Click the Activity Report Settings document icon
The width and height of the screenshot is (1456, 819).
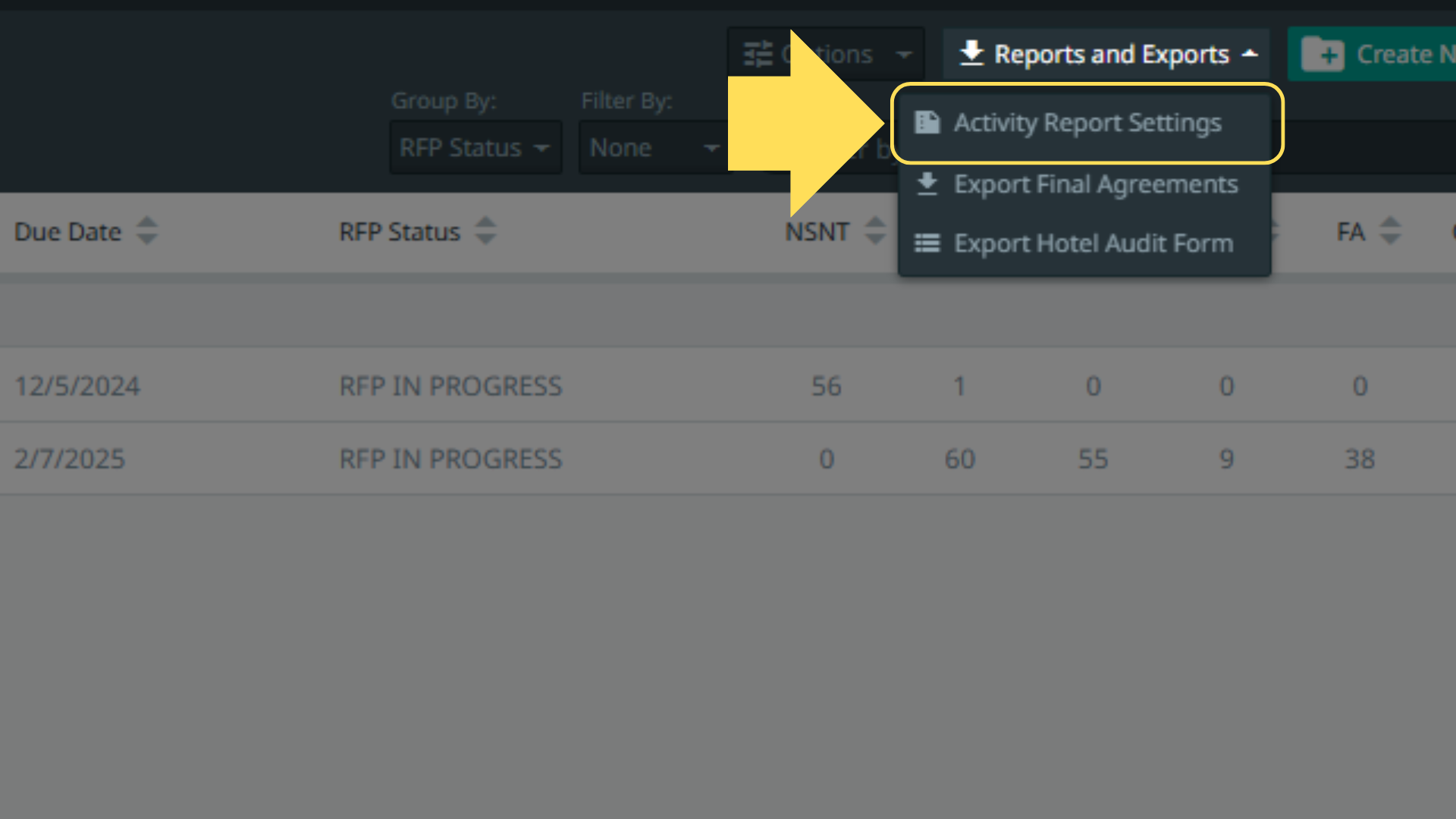coord(927,122)
